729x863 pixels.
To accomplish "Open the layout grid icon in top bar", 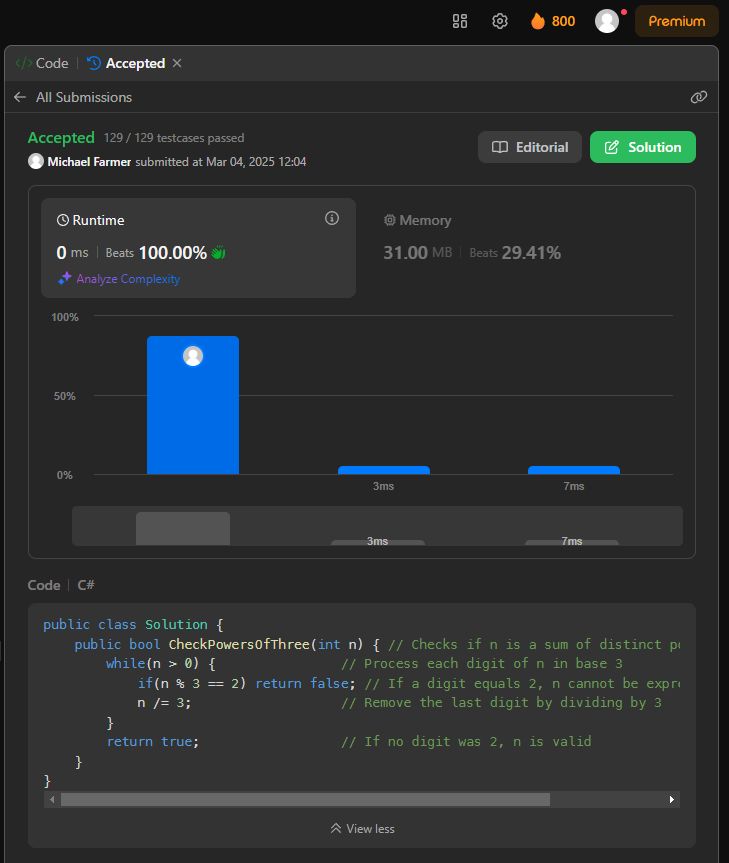I will click(x=459, y=21).
